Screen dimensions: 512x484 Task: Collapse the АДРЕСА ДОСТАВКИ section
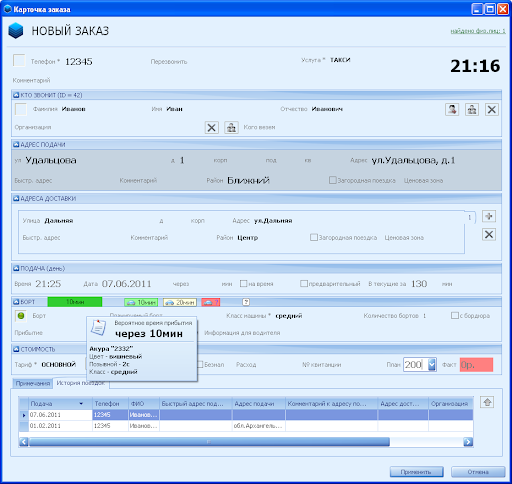(x=16, y=199)
